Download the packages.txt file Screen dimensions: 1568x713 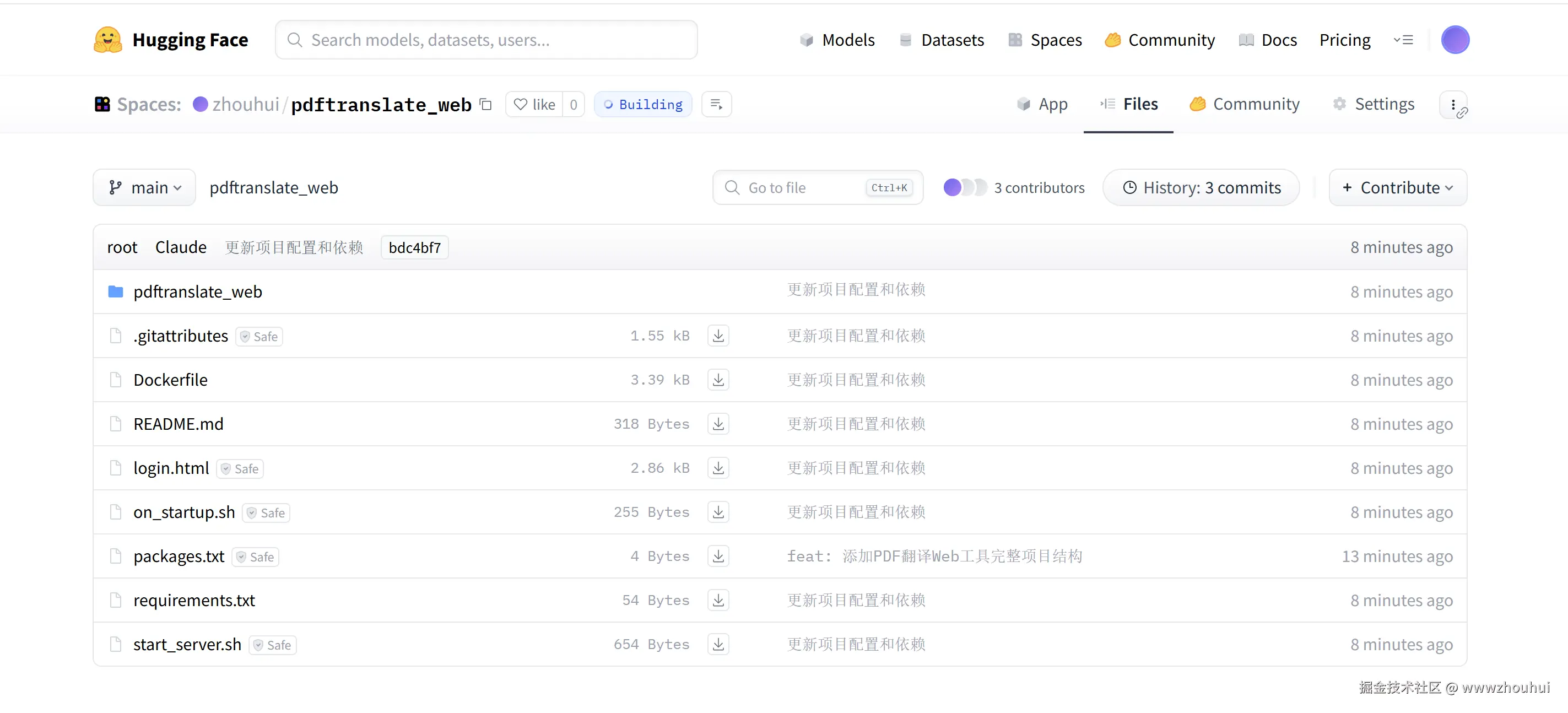(718, 556)
